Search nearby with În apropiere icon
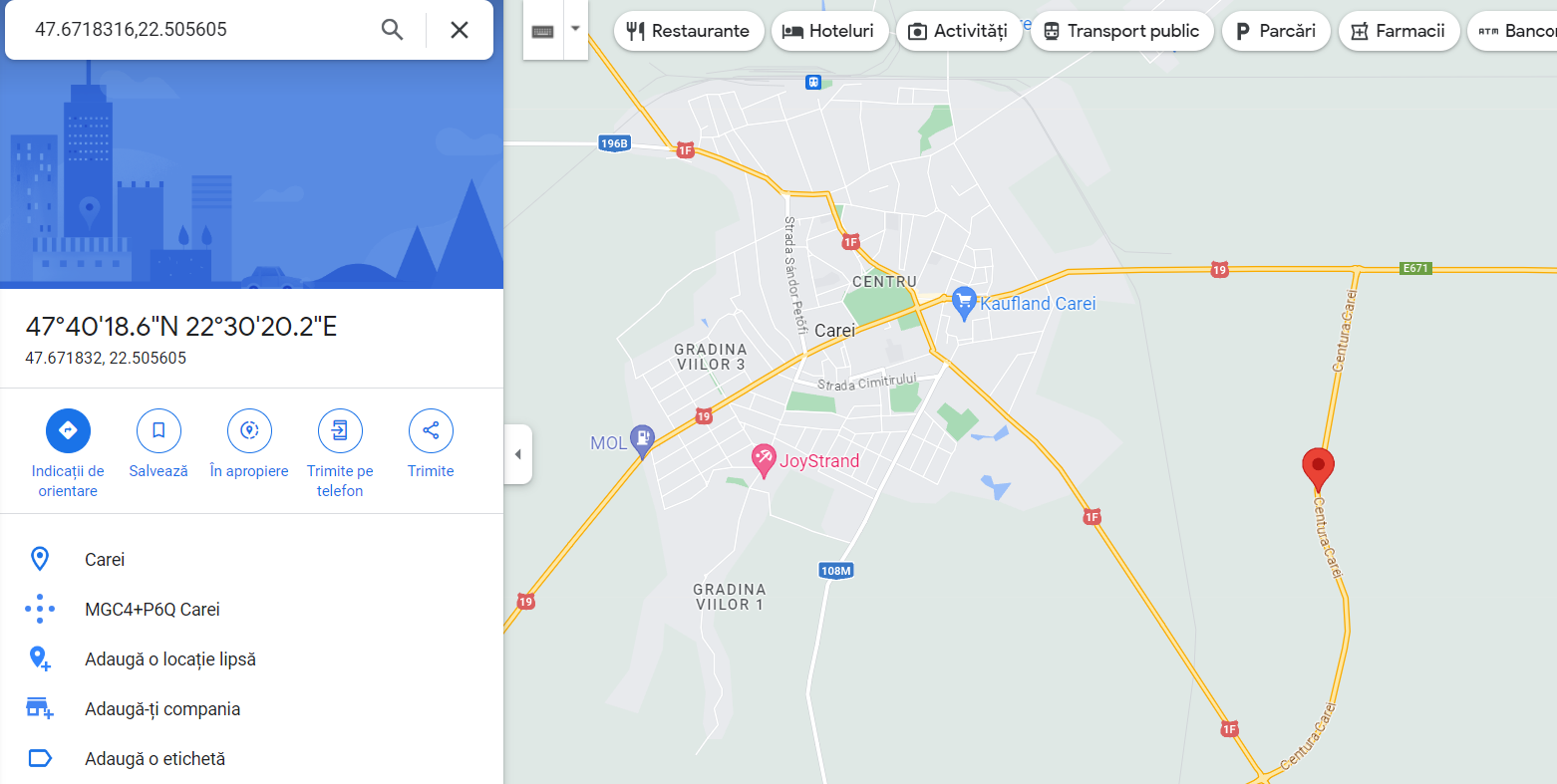 coord(249,430)
